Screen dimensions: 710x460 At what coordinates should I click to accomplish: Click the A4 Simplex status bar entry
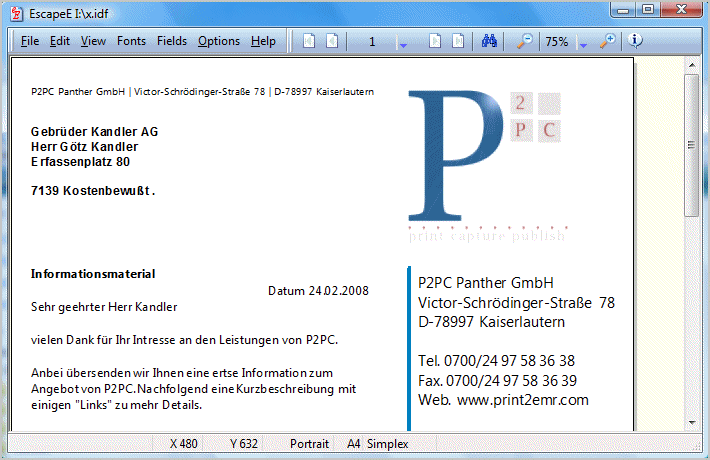pyautogui.click(x=378, y=444)
